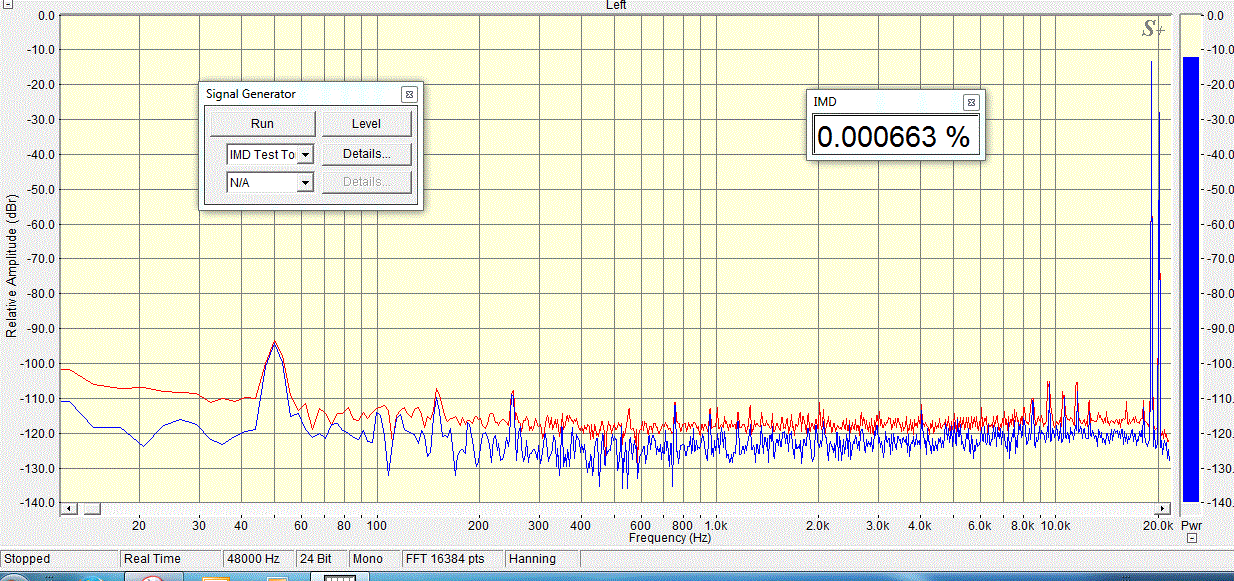Click the Stopped status bar field

point(60,559)
